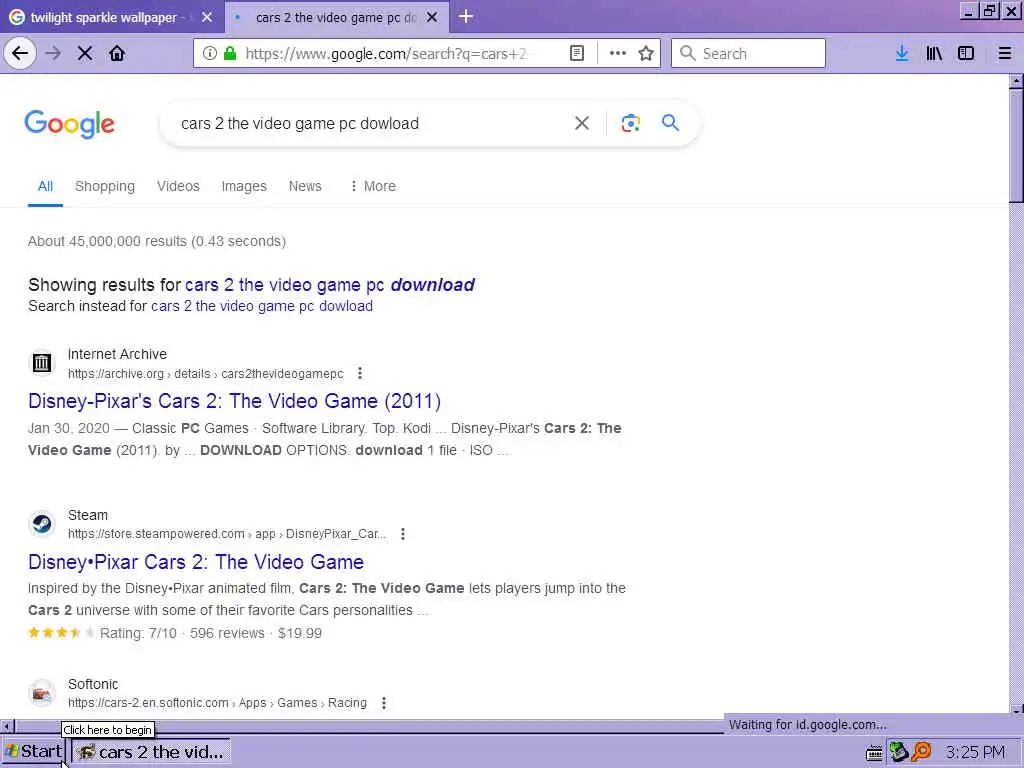The width and height of the screenshot is (1024, 768).
Task: Bookmark this page with the star icon
Action: 646,54
